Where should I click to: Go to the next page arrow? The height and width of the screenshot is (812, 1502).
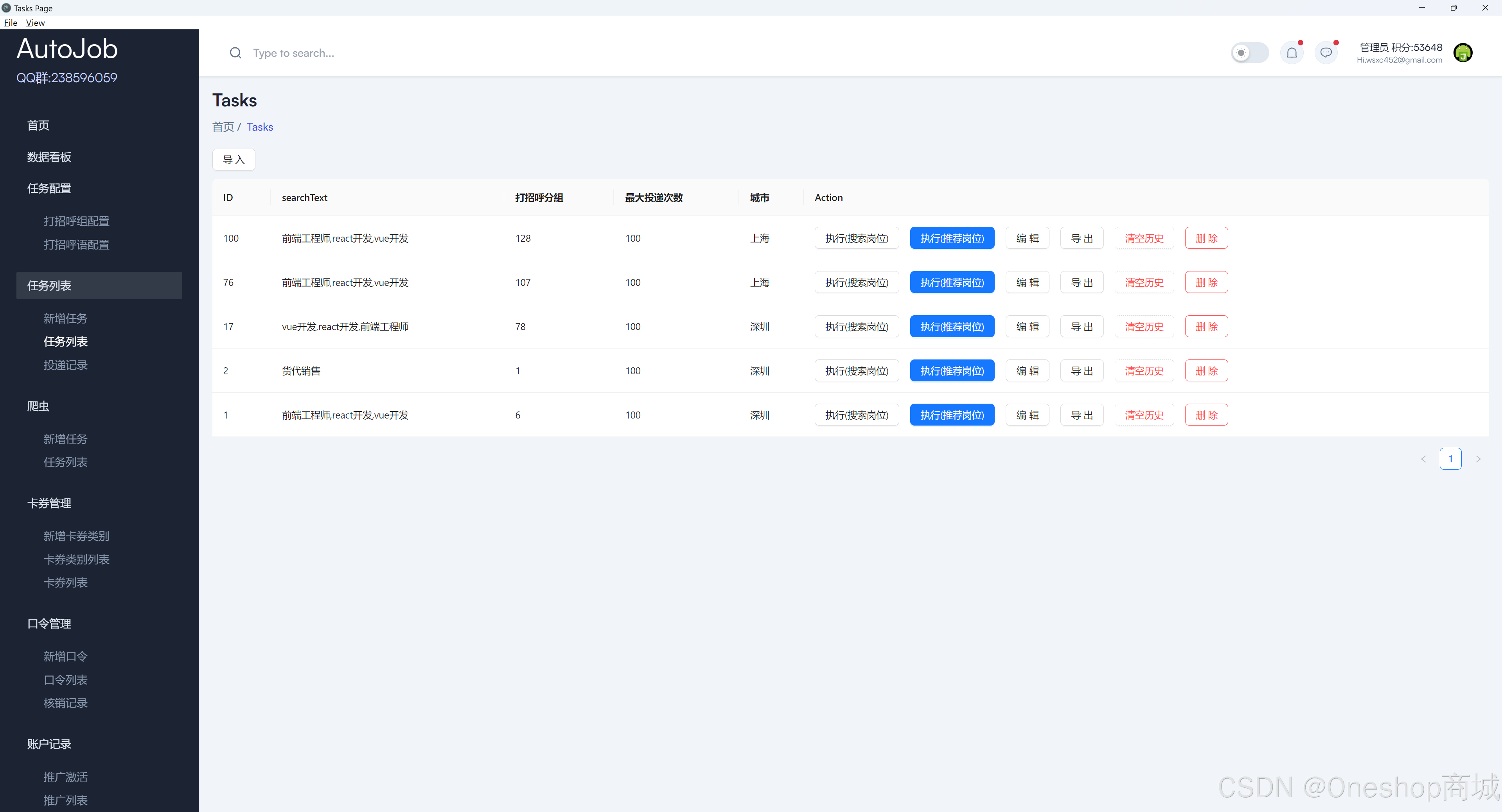[x=1478, y=459]
